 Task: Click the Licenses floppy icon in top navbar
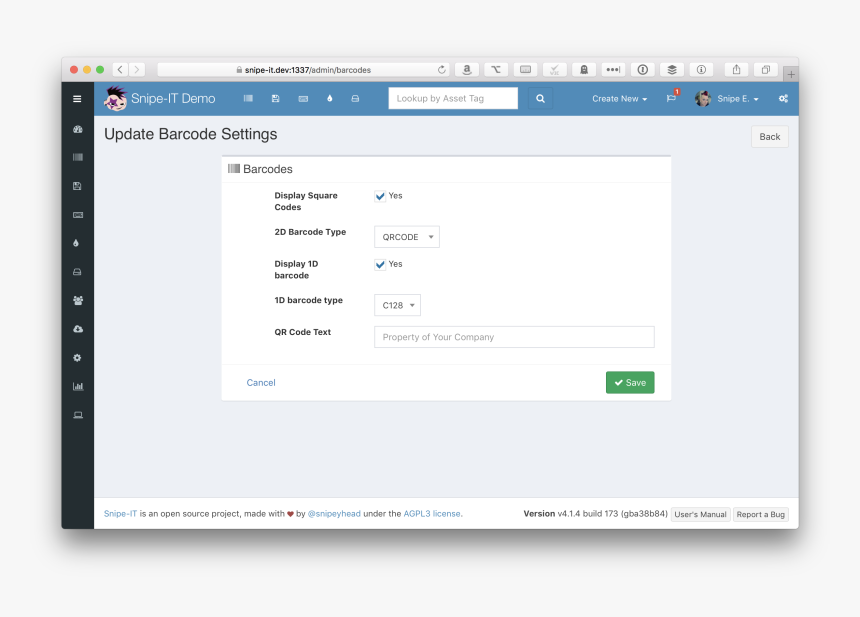point(275,99)
